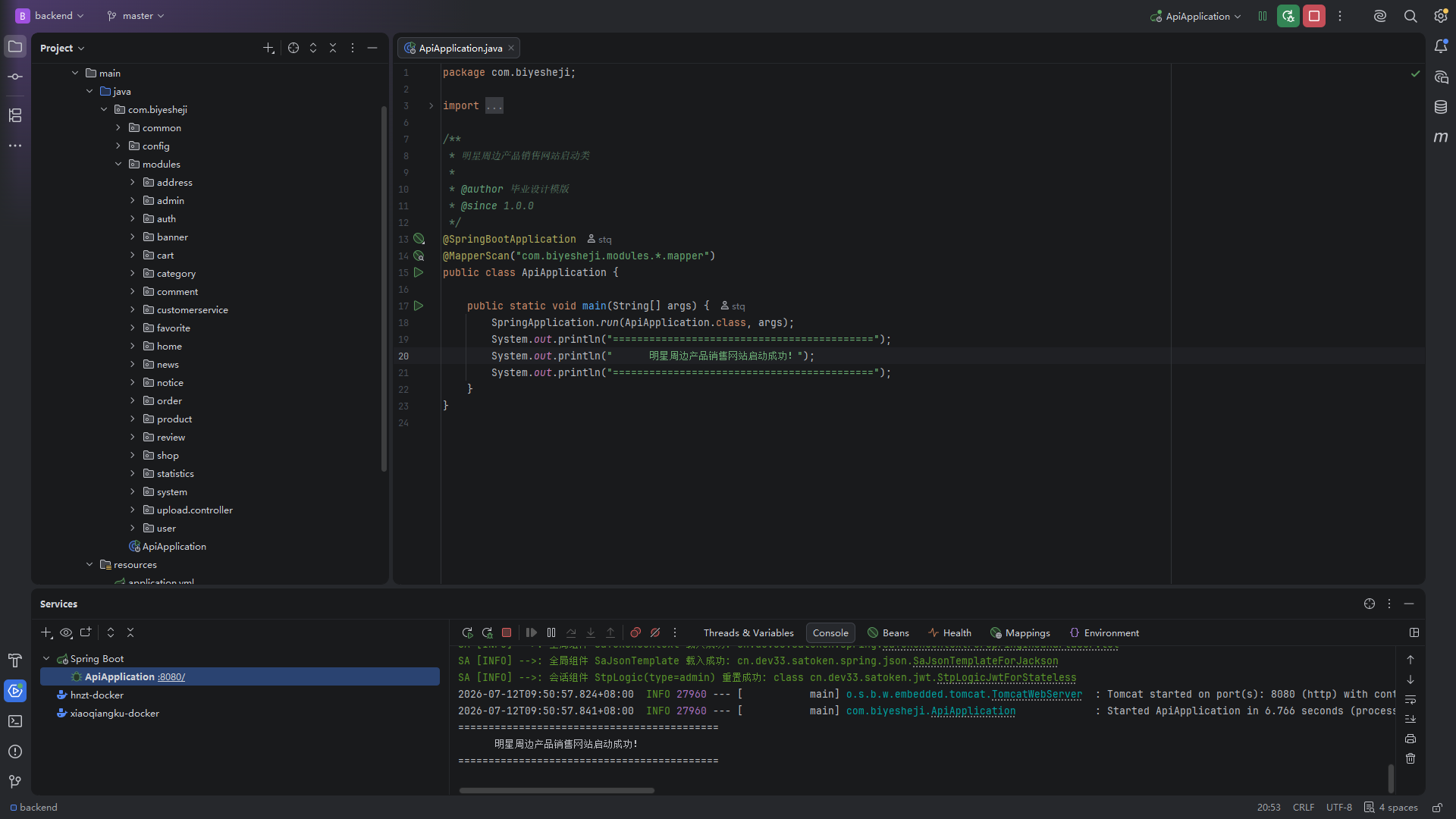The width and height of the screenshot is (1456, 819).
Task: Clear the console output with trash icon
Action: 1410,758
